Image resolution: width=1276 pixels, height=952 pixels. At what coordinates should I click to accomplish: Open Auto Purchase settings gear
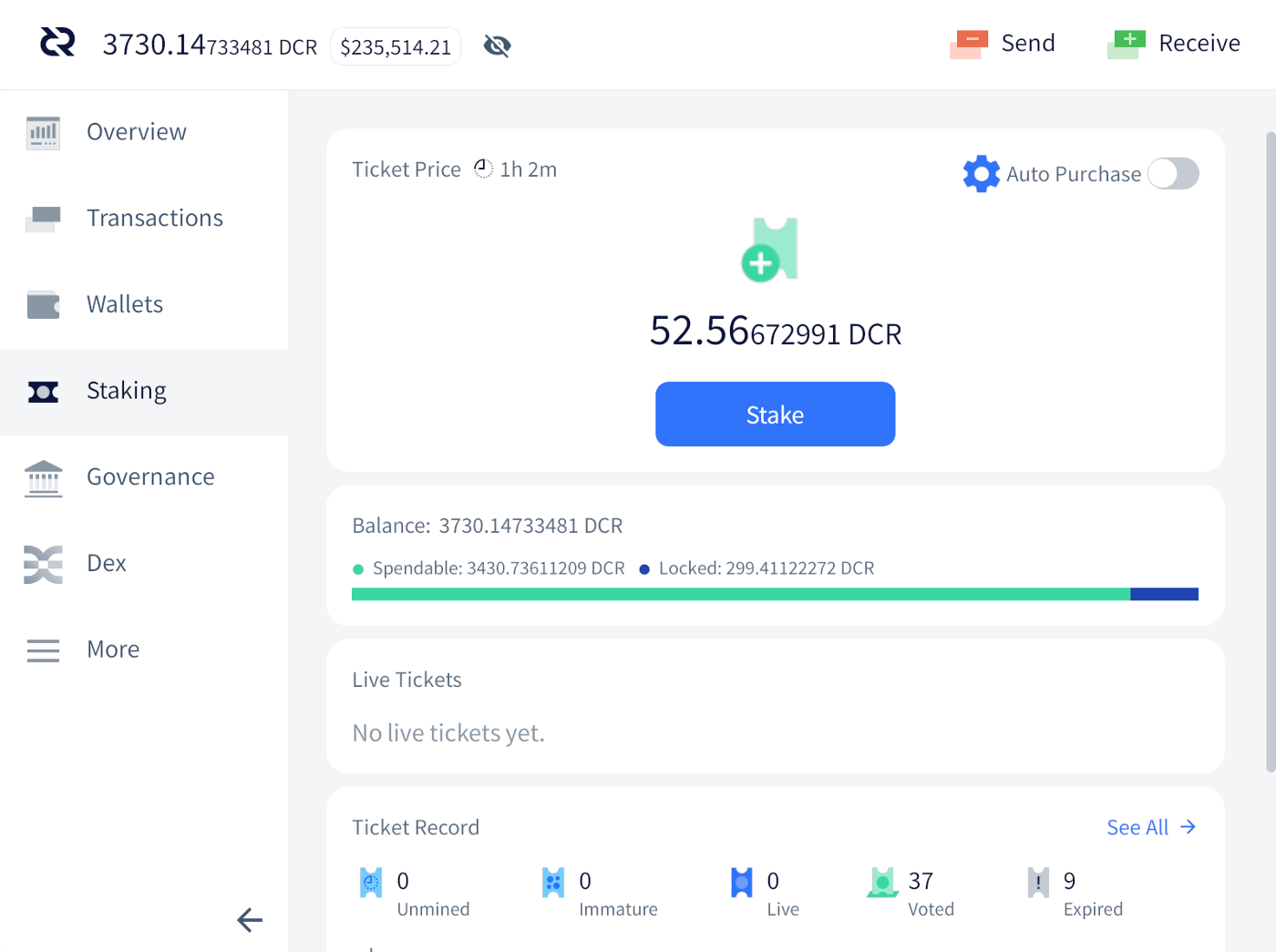[x=981, y=173]
